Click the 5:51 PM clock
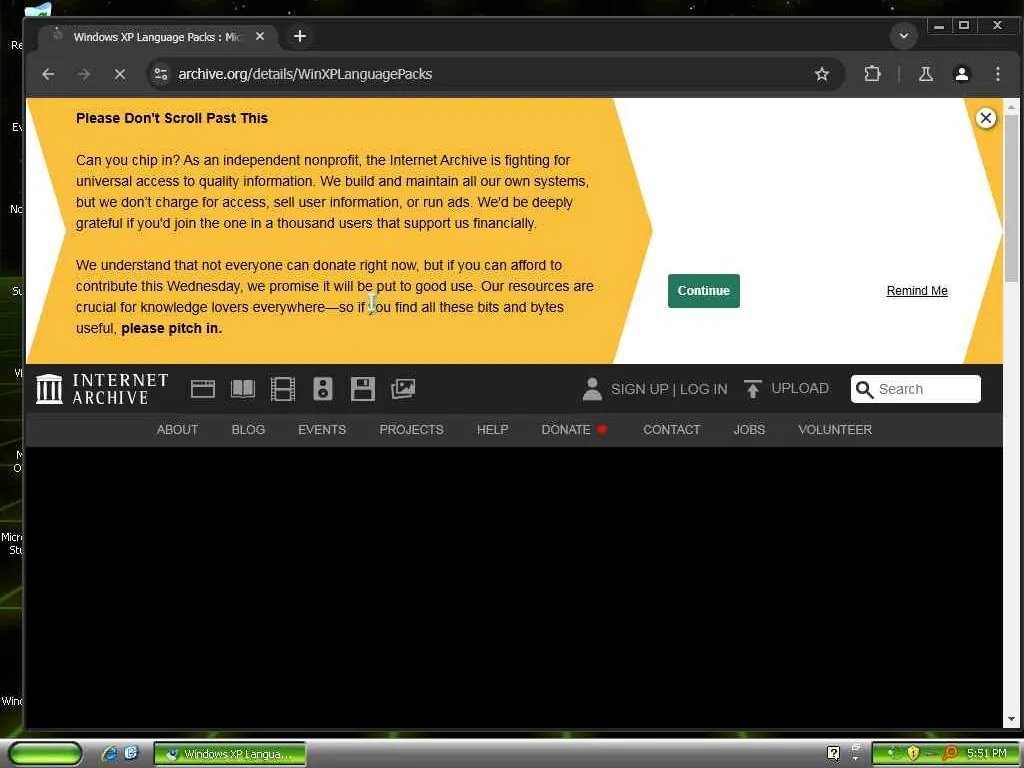1024x768 pixels. pos(987,754)
